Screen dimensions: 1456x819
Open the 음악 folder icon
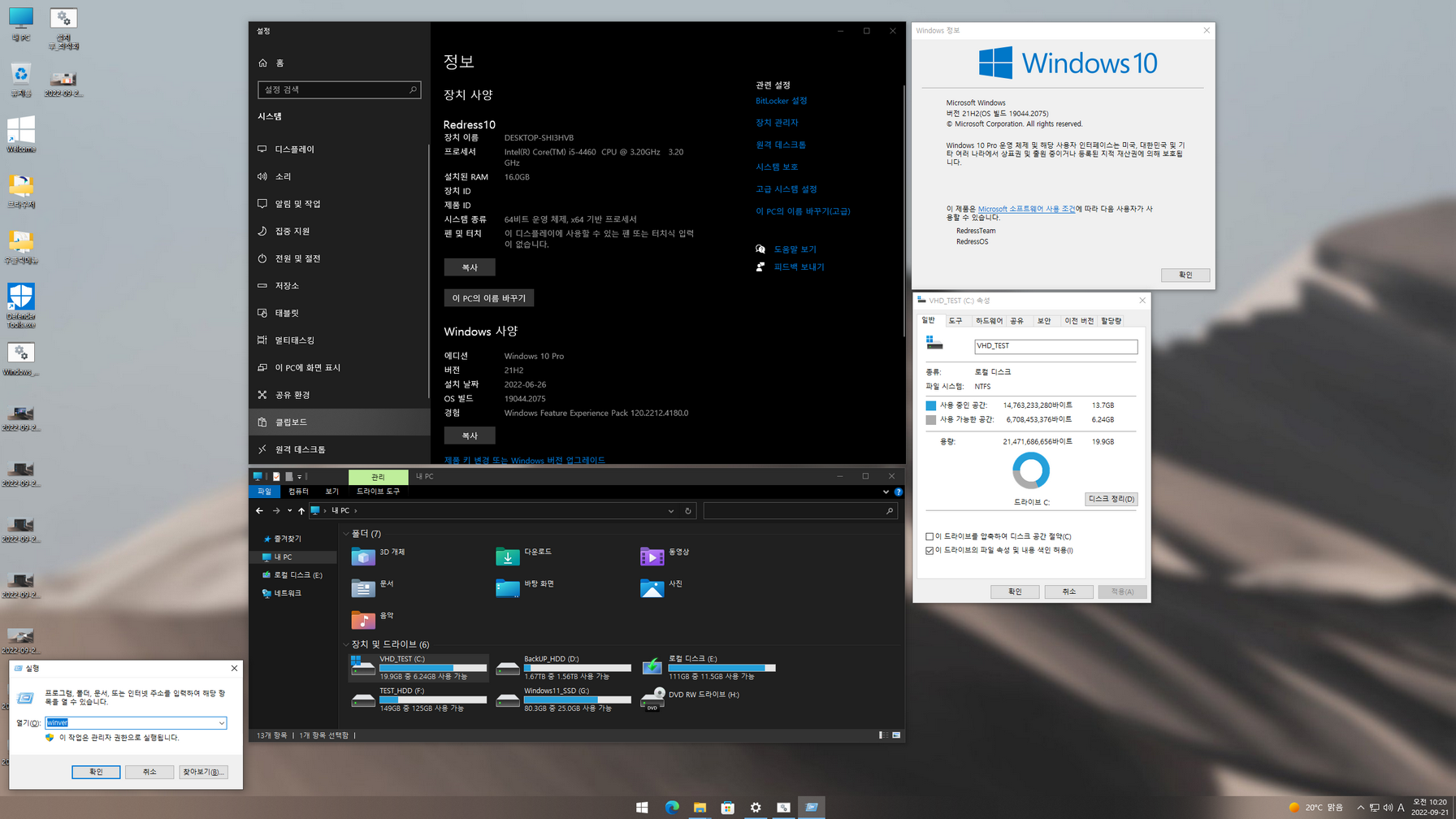tap(363, 620)
